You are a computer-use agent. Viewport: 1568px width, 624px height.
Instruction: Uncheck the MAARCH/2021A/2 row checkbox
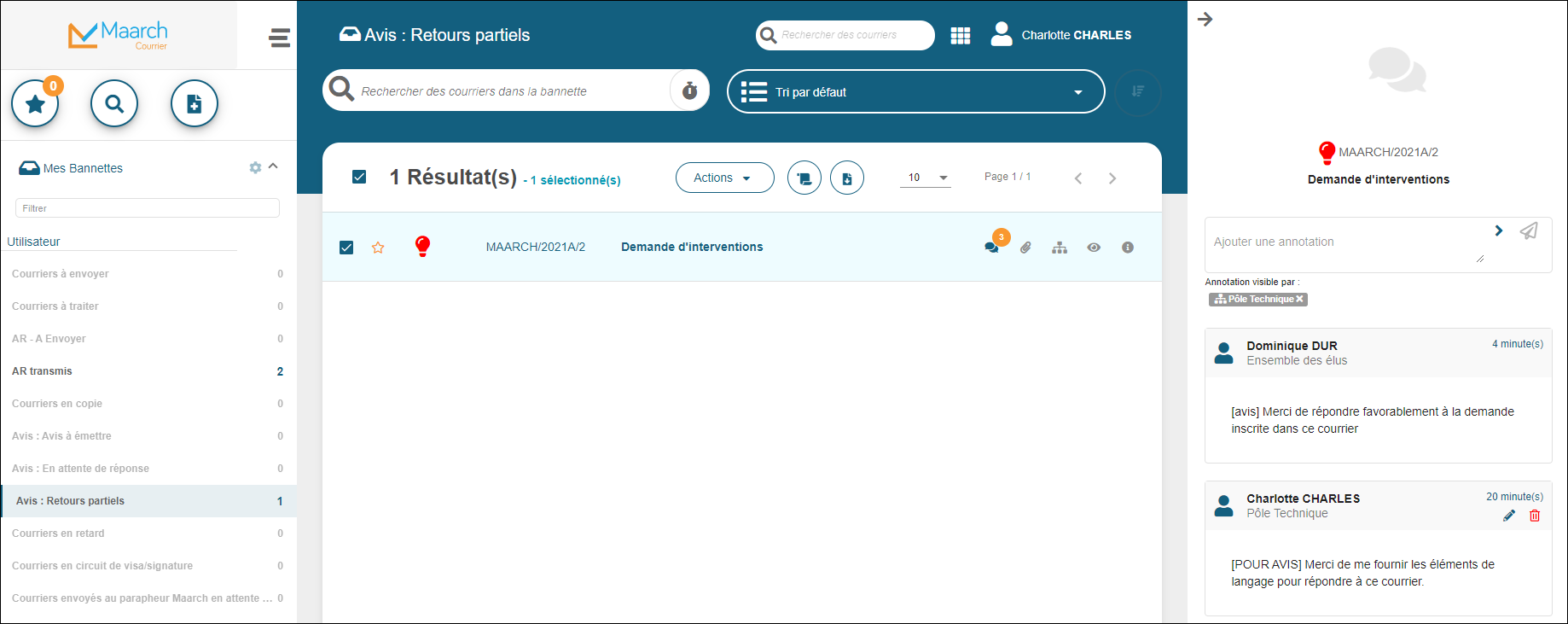coord(346,248)
